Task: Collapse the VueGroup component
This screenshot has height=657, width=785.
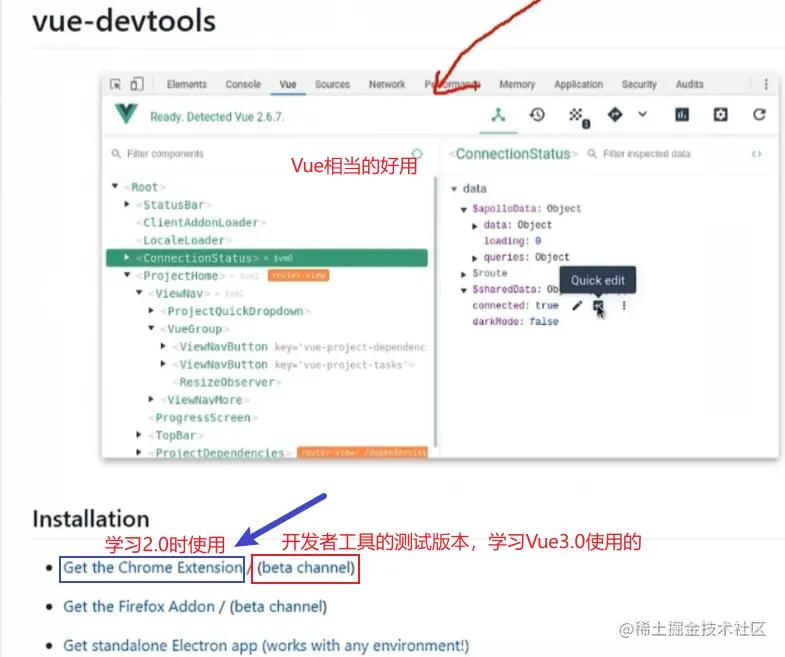Action: pos(151,328)
